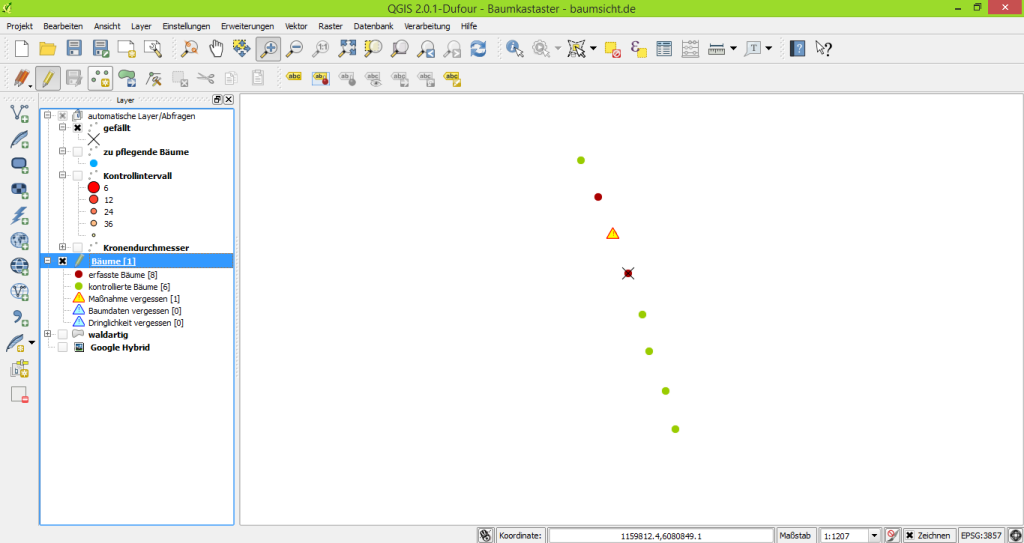
Task: Open the Vektor menu
Action: tap(296, 26)
